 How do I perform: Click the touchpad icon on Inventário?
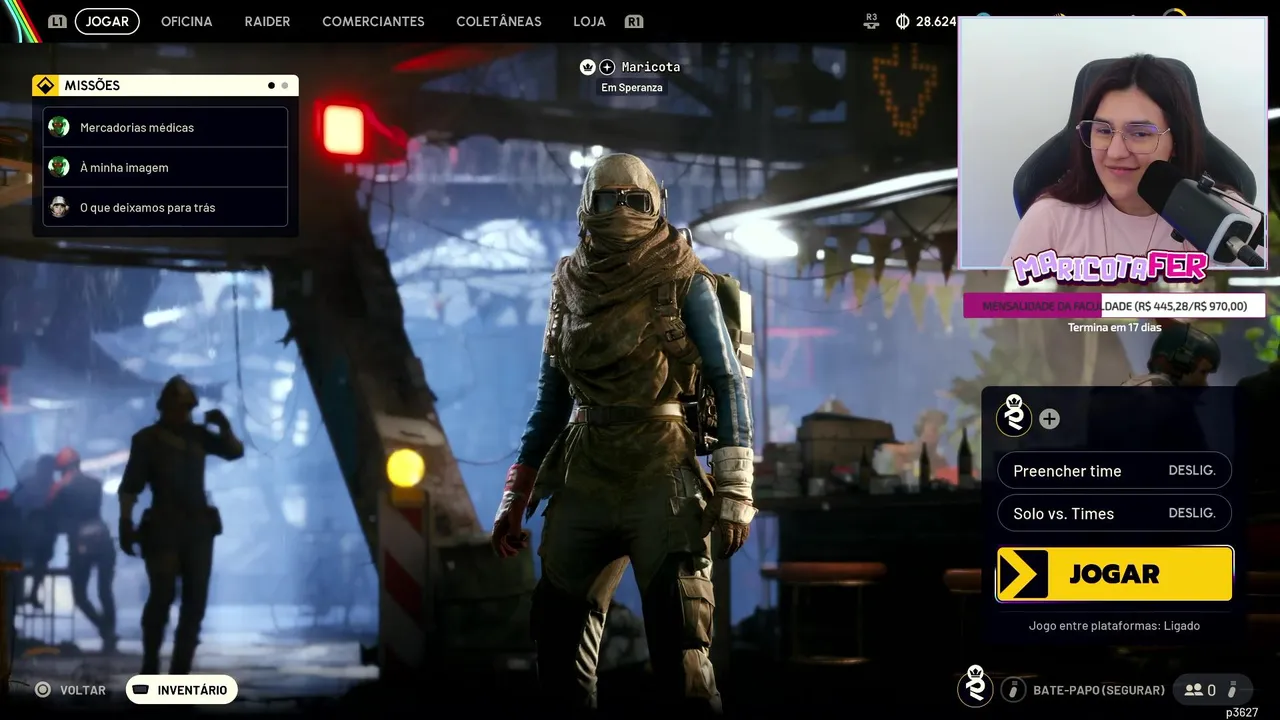(141, 690)
